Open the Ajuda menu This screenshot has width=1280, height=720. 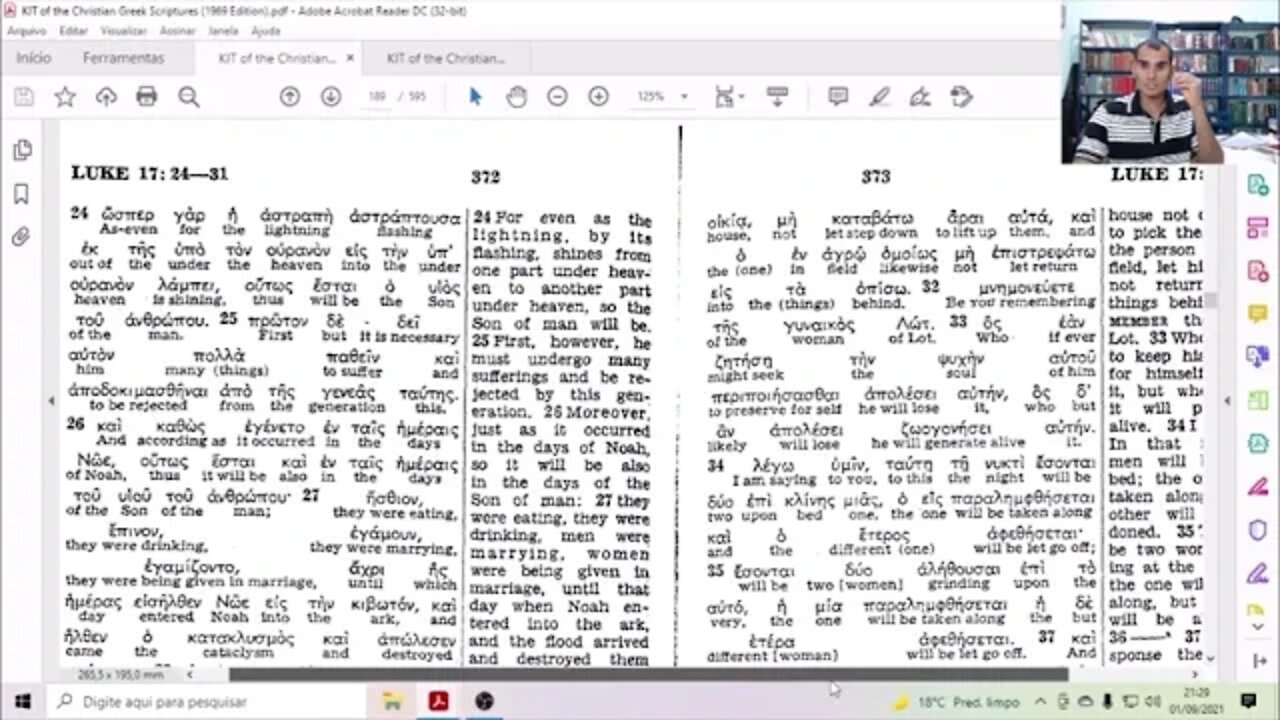265,31
